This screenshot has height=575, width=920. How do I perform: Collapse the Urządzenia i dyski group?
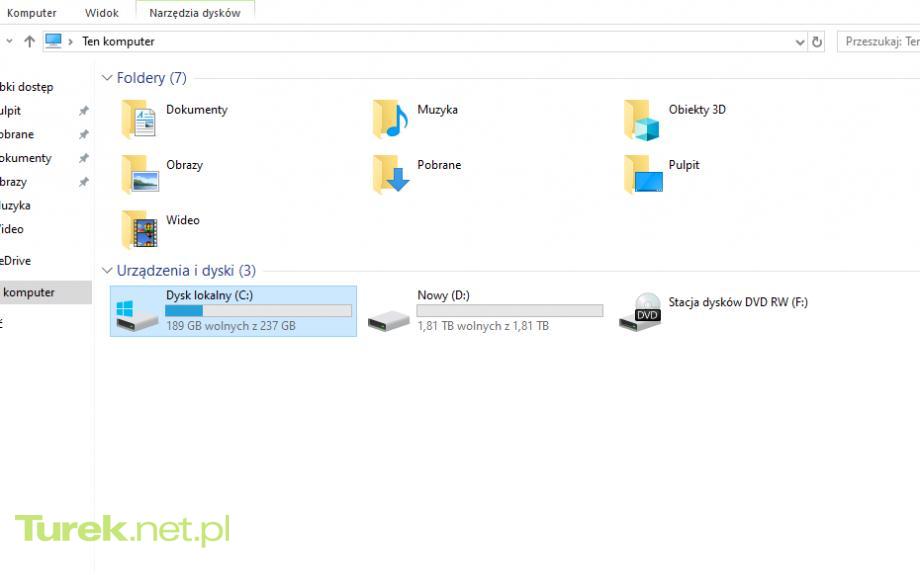107,271
